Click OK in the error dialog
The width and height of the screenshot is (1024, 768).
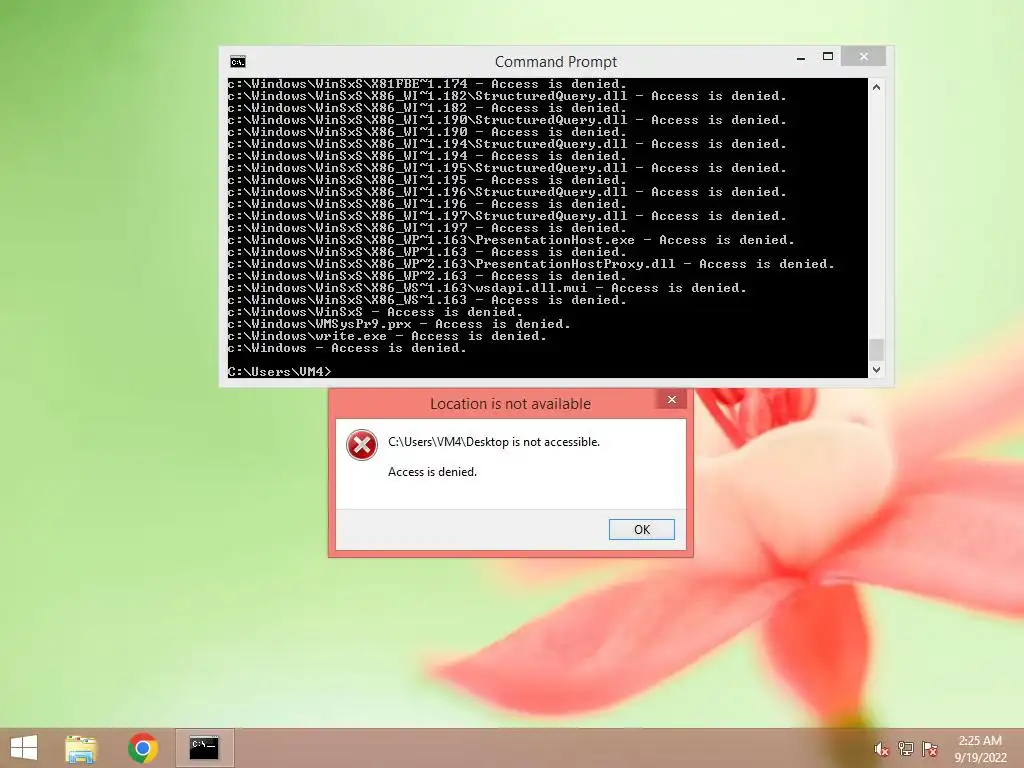click(x=641, y=529)
